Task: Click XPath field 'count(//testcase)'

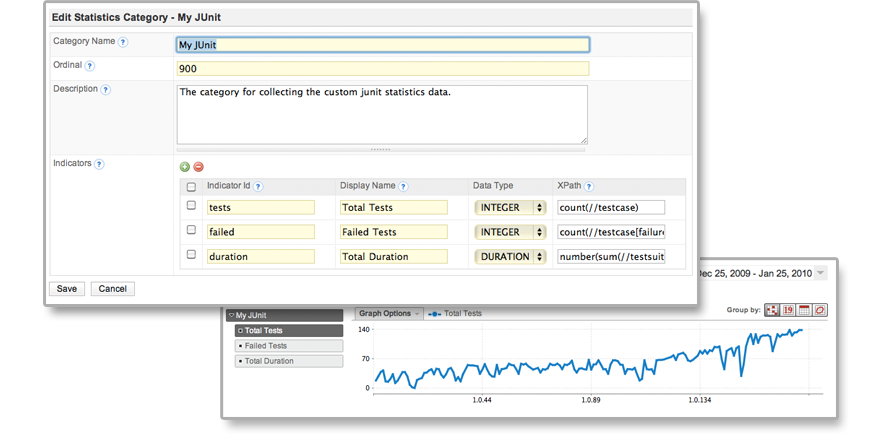Action: coord(611,208)
